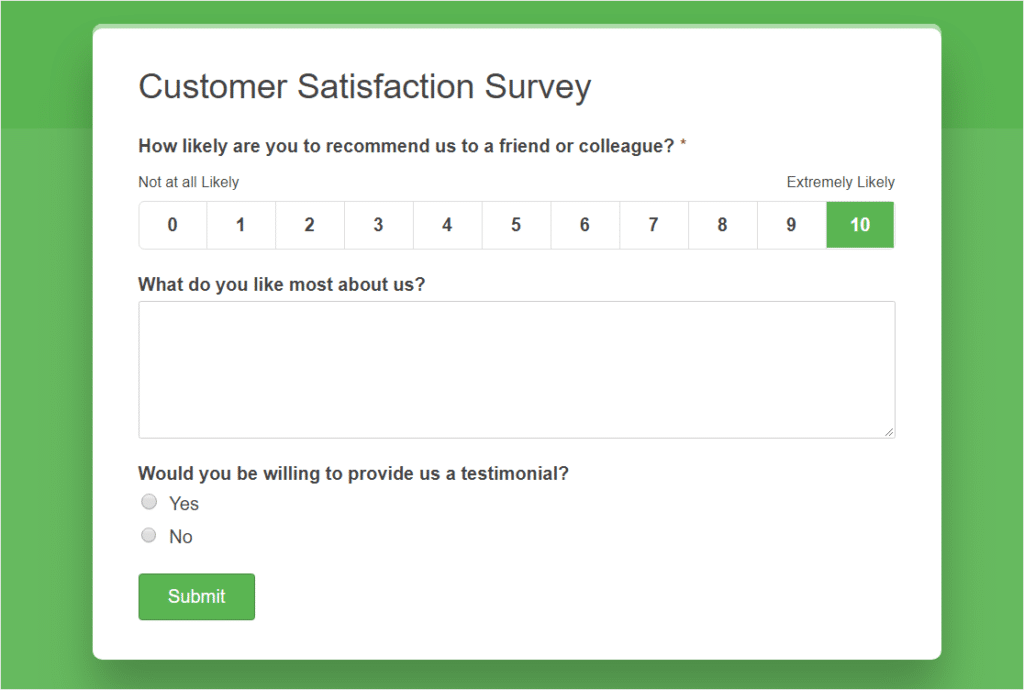Choose rating 5 on the scale
The width and height of the screenshot is (1024, 690).
coord(516,225)
